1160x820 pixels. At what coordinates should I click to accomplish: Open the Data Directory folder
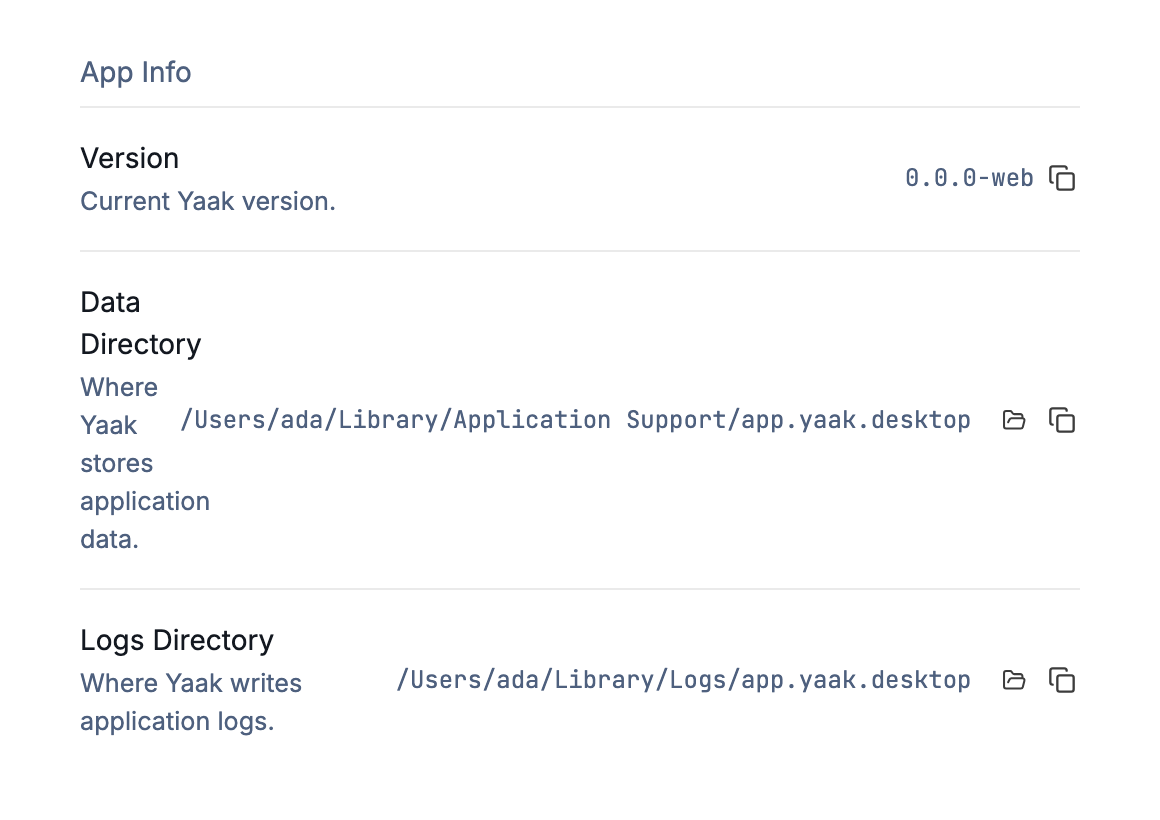click(1014, 420)
